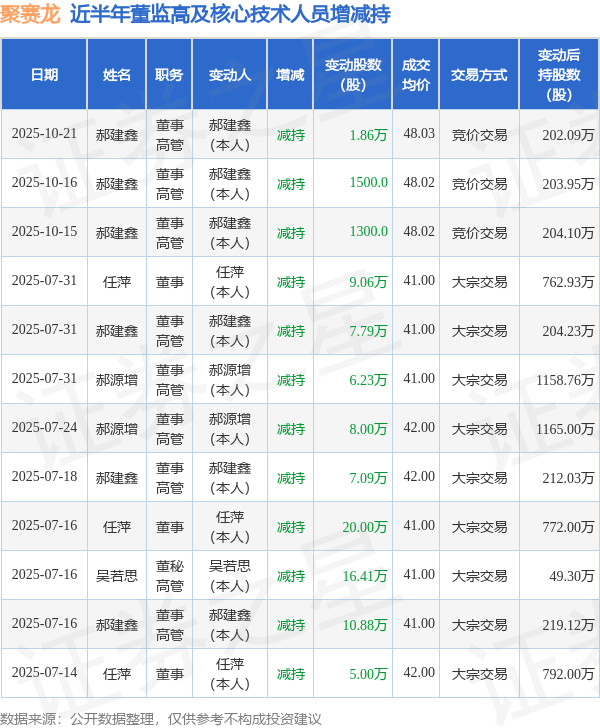This screenshot has width=600, height=728.
Task: Click 郝源增 name in the 2025-07-24 row
Action: 117,429
